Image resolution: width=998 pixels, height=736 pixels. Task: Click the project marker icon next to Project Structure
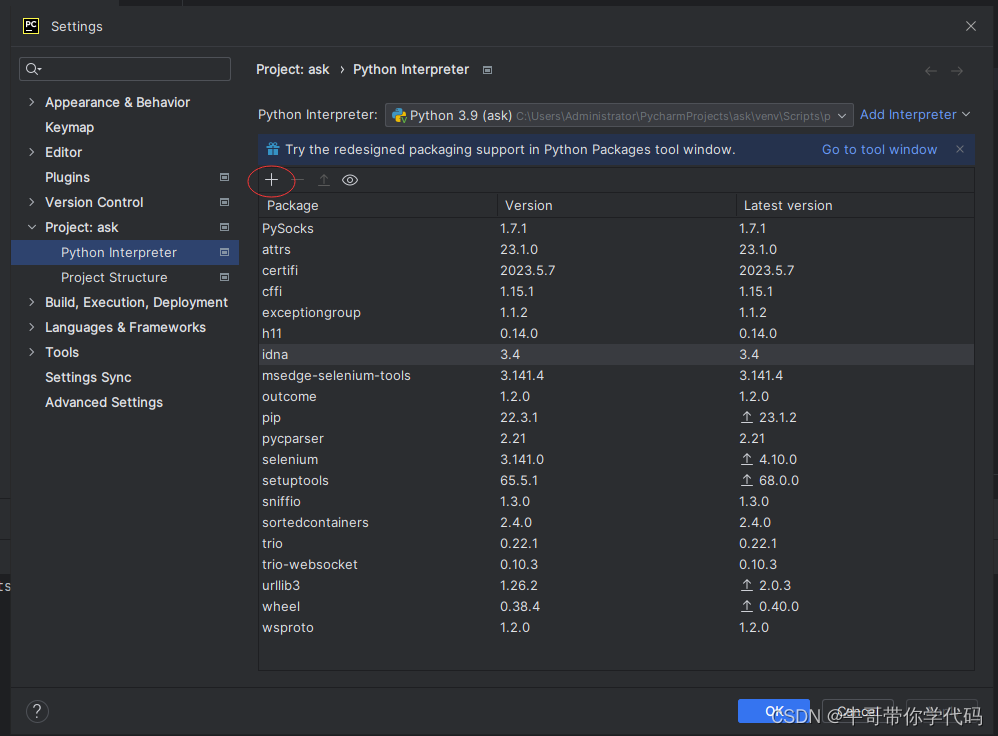pyautogui.click(x=224, y=277)
